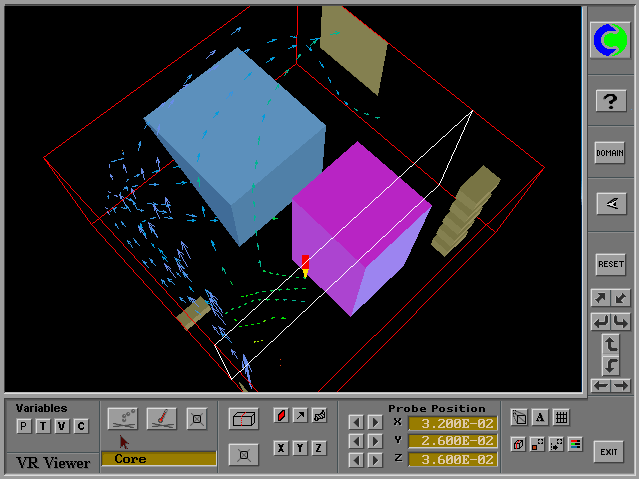The image size is (639, 479).
Task: Increase probe Y position with right arrow
Action: (374, 441)
